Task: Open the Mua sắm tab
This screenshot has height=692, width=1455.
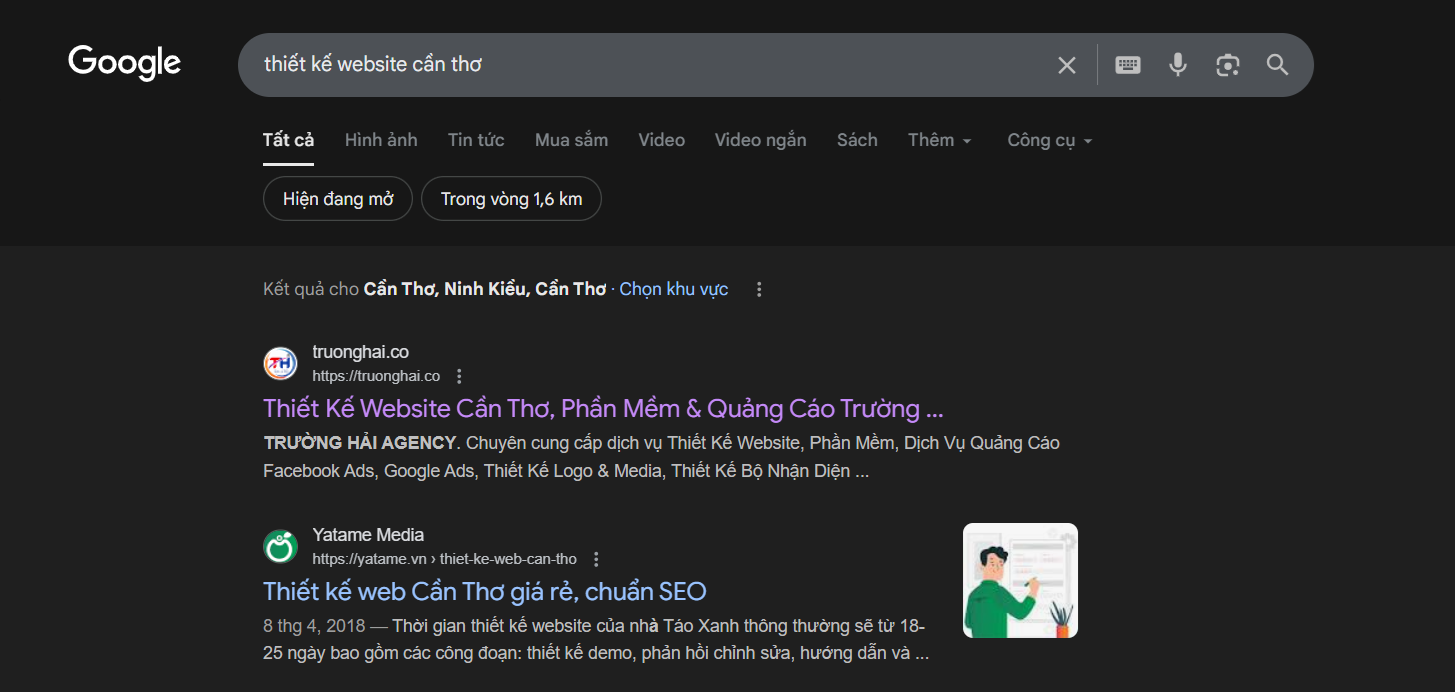Action: click(571, 140)
